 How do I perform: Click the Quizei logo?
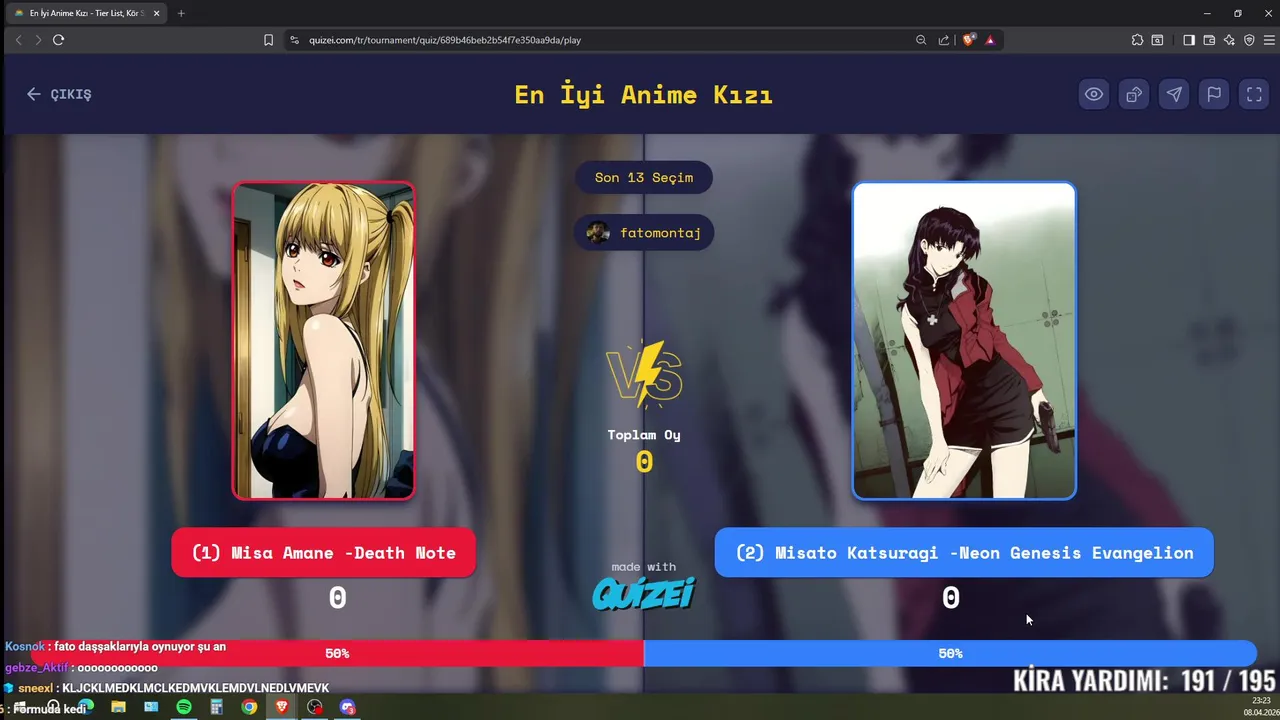[x=644, y=594]
